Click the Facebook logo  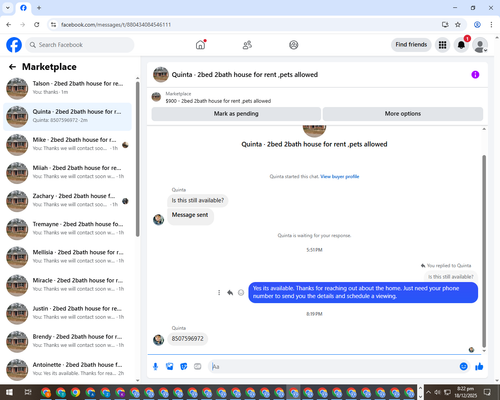[14, 45]
